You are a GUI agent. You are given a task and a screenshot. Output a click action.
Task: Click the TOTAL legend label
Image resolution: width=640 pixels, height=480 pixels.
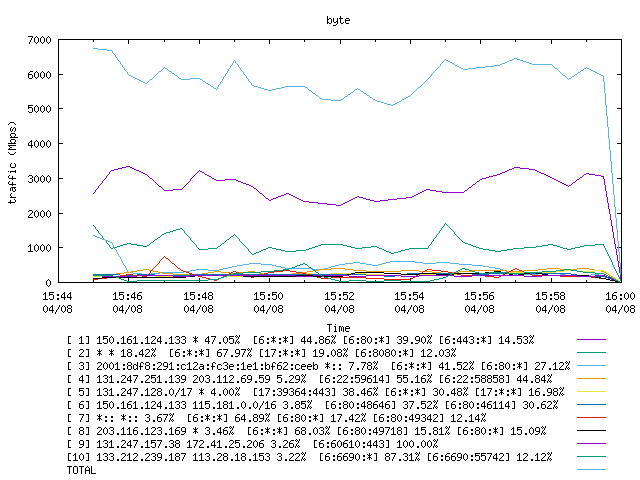[x=81, y=471]
